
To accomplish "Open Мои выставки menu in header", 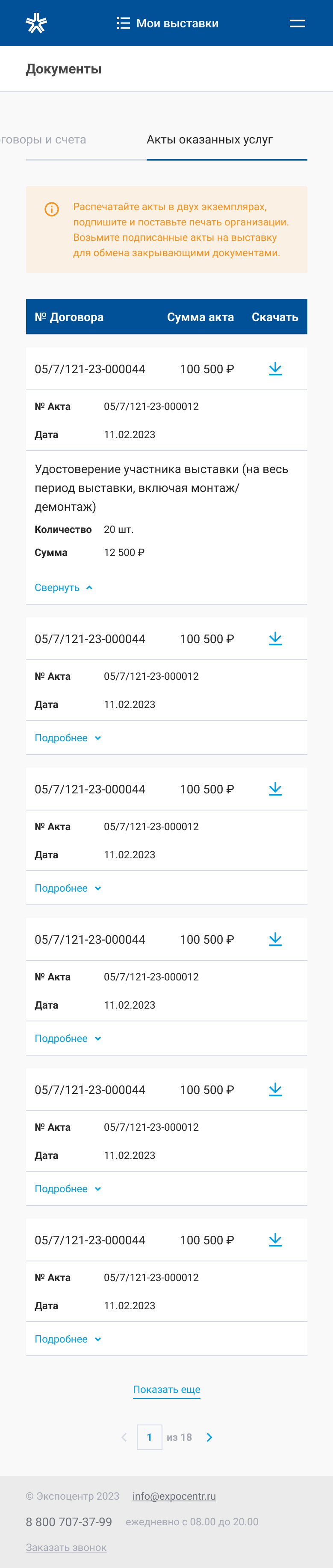I will pos(168,23).
